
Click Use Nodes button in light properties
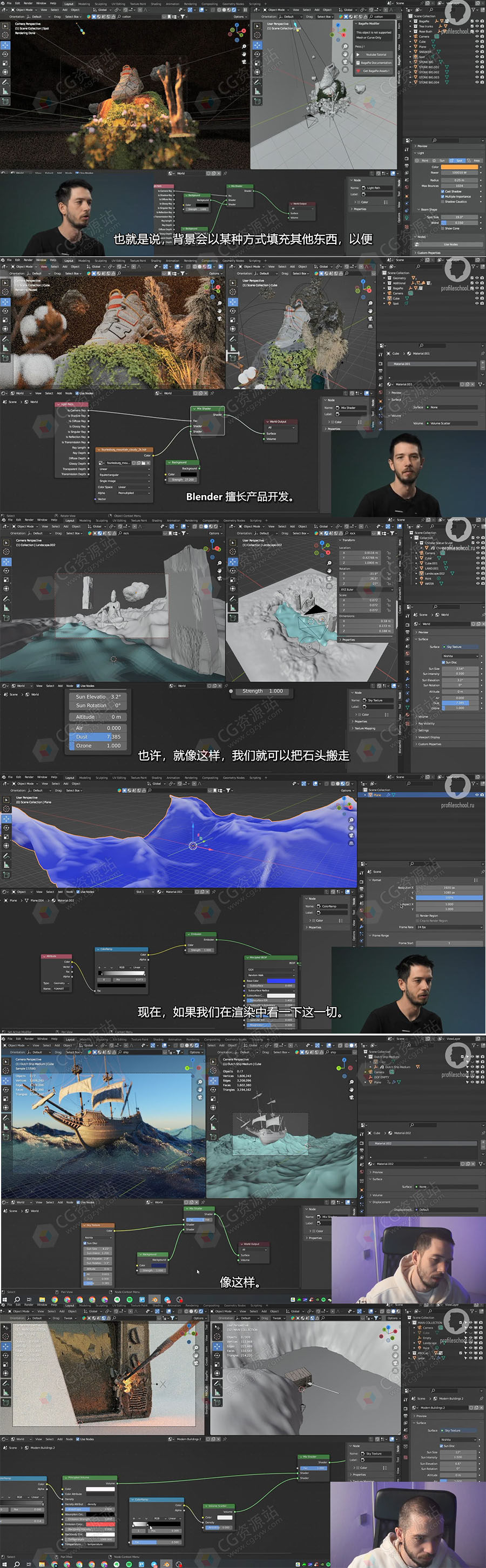pos(451,244)
